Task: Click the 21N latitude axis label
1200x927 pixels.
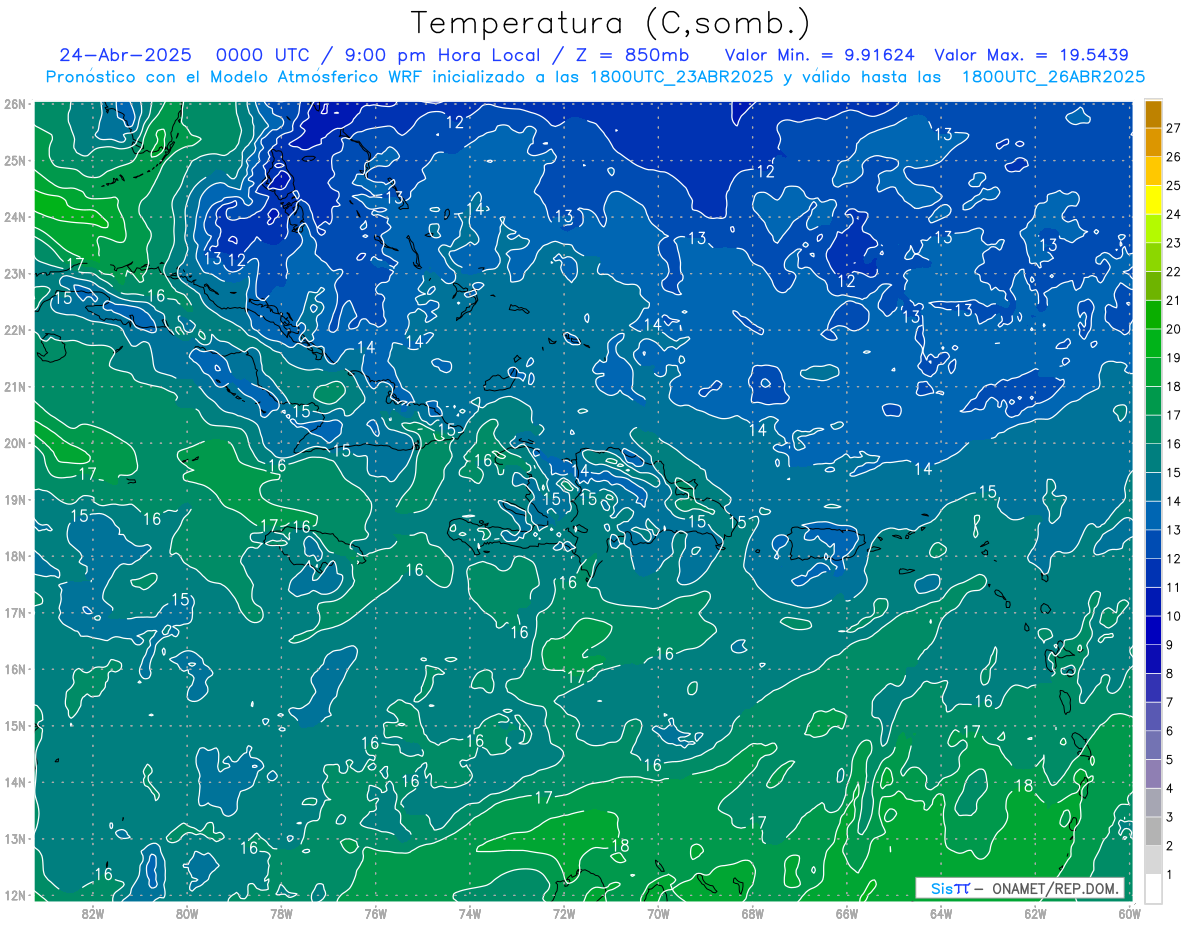Action: tap(14, 386)
